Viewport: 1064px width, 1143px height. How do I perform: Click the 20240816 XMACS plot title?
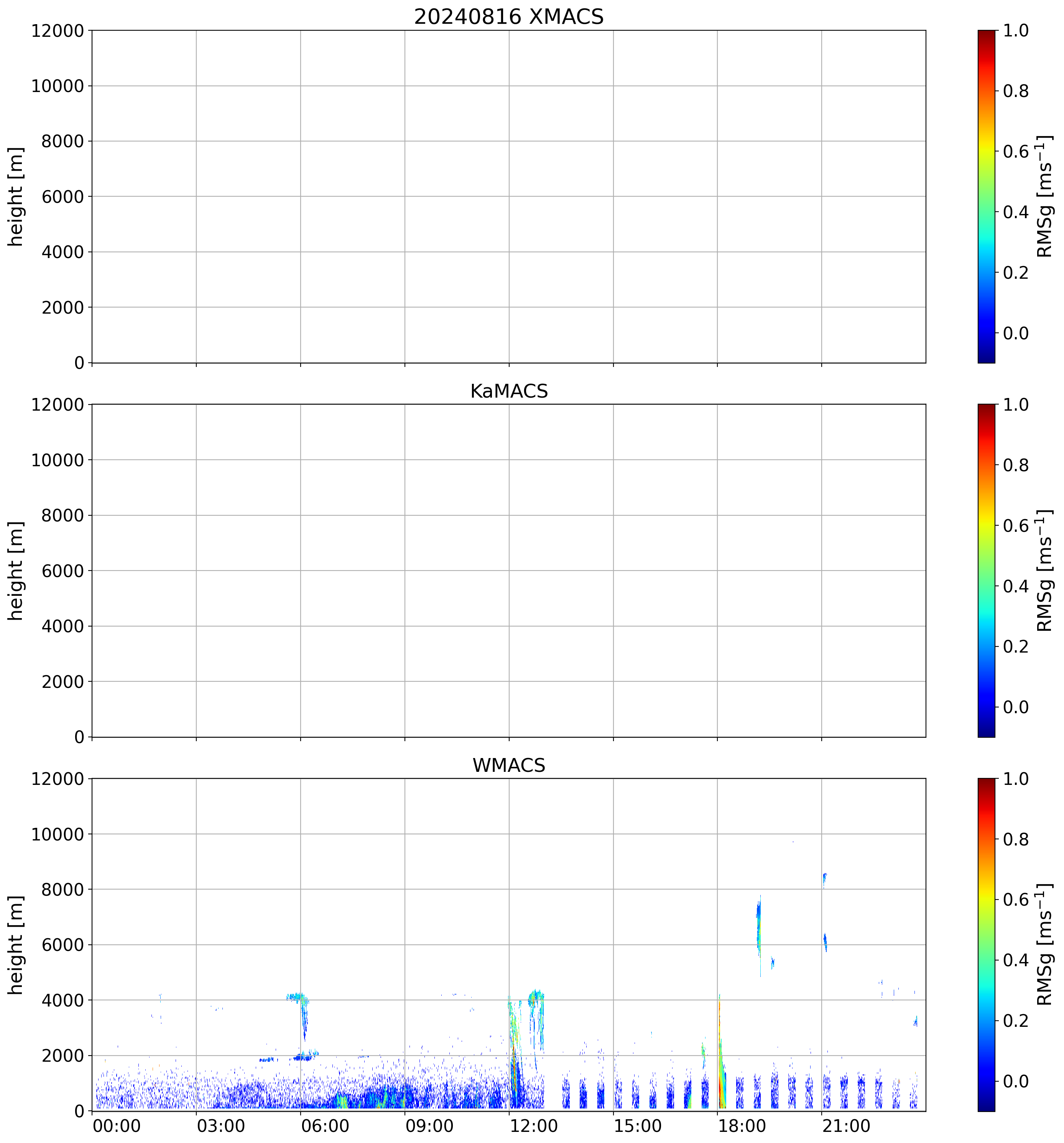508,16
